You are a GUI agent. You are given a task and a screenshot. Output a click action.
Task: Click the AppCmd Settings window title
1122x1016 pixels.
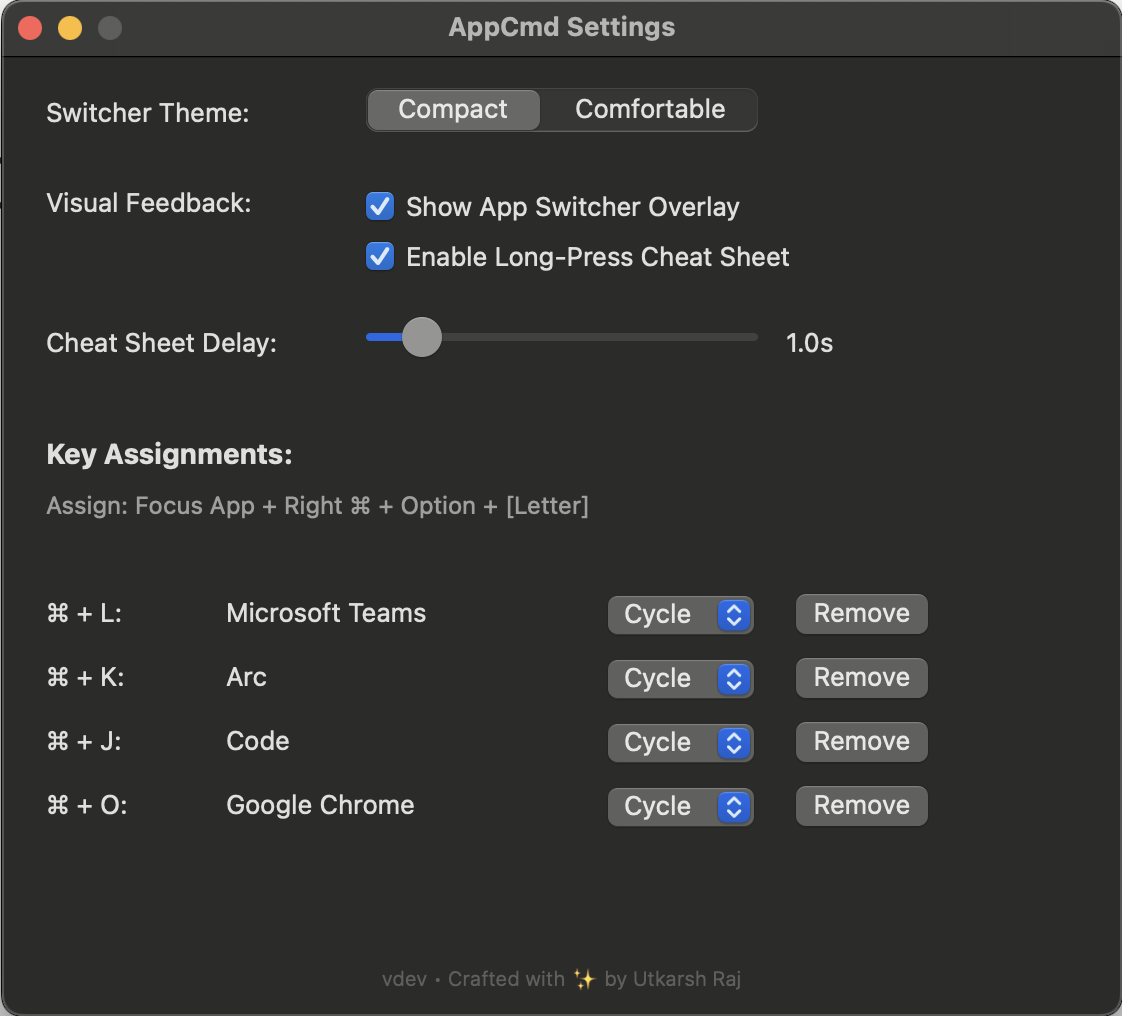[x=561, y=28]
